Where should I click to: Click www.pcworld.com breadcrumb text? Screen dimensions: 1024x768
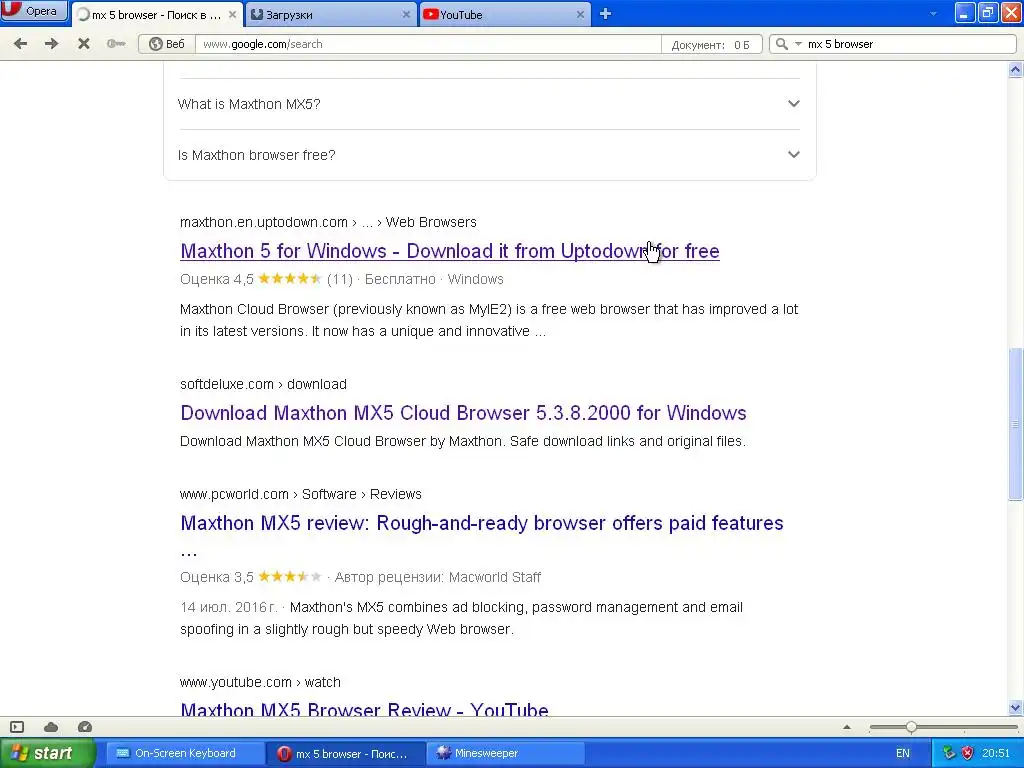click(x=234, y=494)
